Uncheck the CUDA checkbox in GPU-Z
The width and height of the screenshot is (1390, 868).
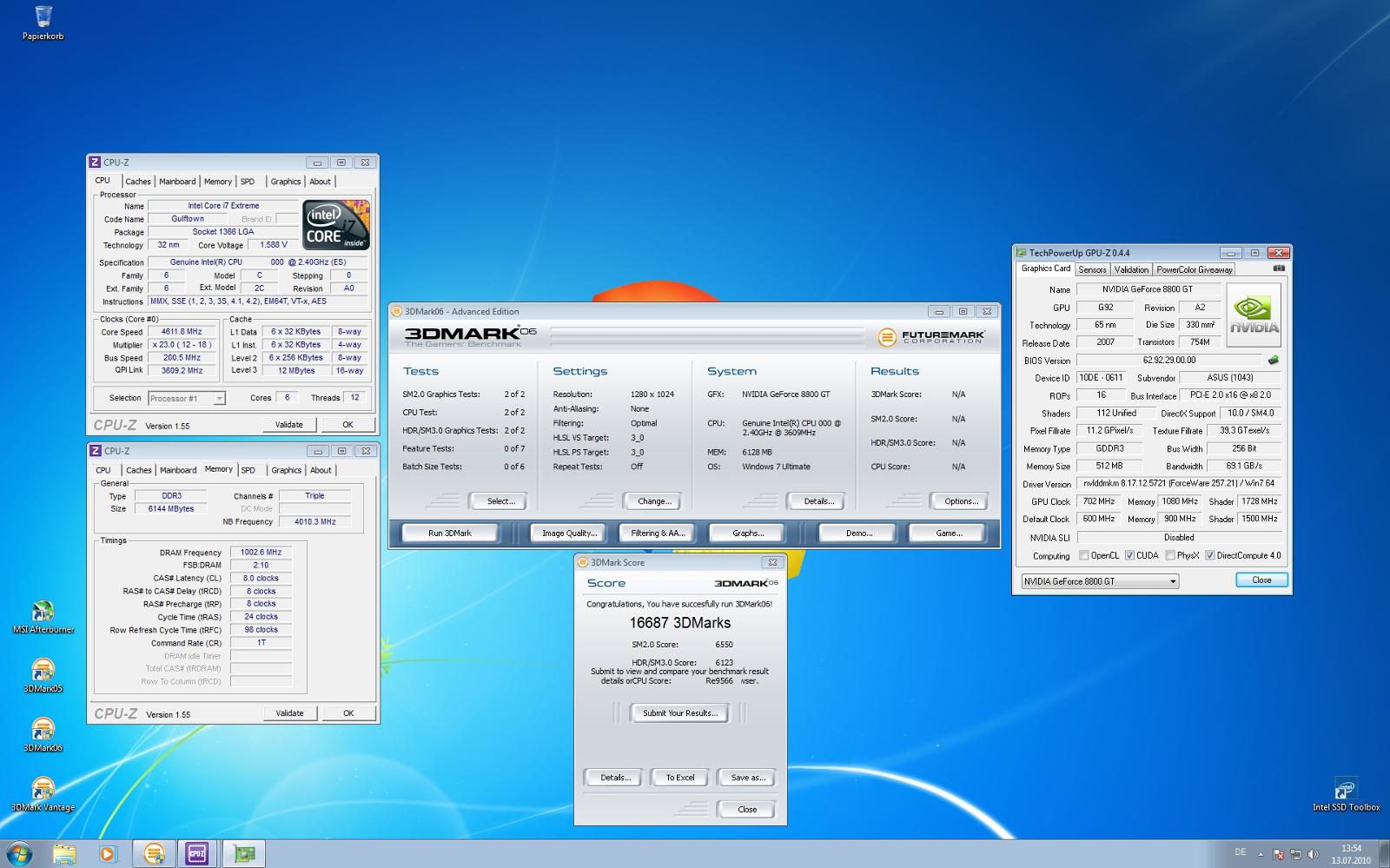1129,555
